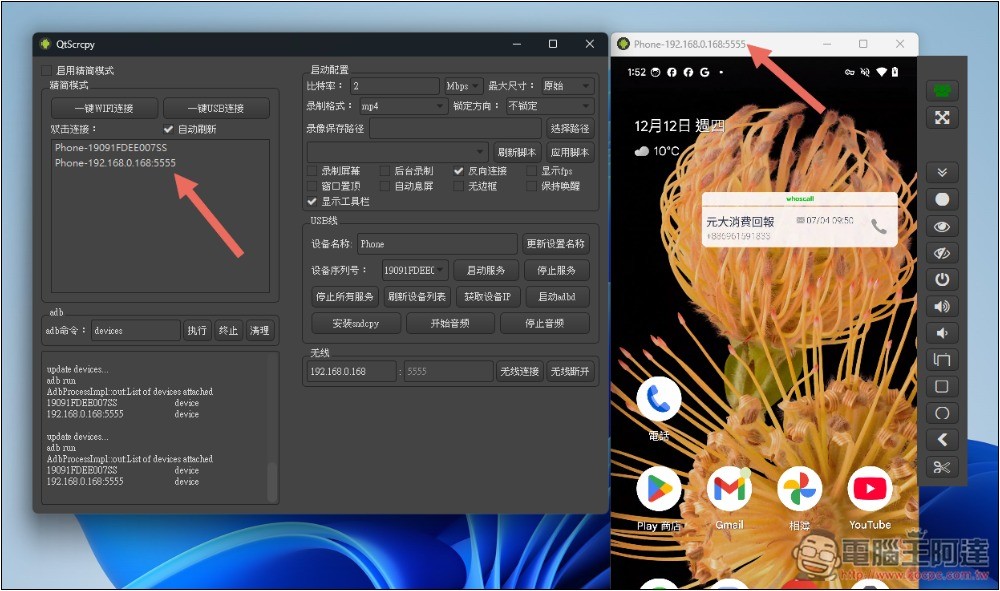Click the 启动服务 button
Image resolution: width=1000 pixels, height=591 pixels.
pos(486,270)
